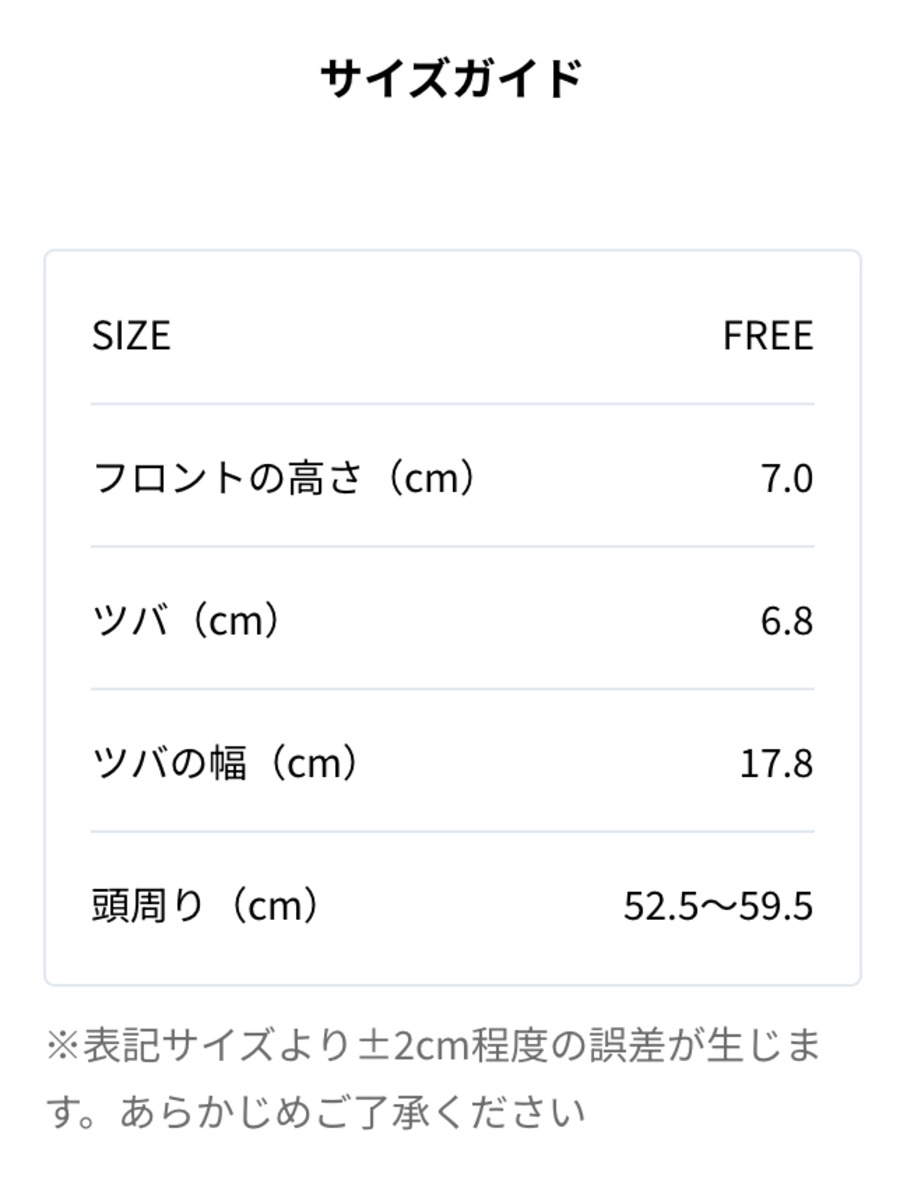Select the 頭周り（cm）label
This screenshot has height=1181, width=900.
tap(207, 905)
